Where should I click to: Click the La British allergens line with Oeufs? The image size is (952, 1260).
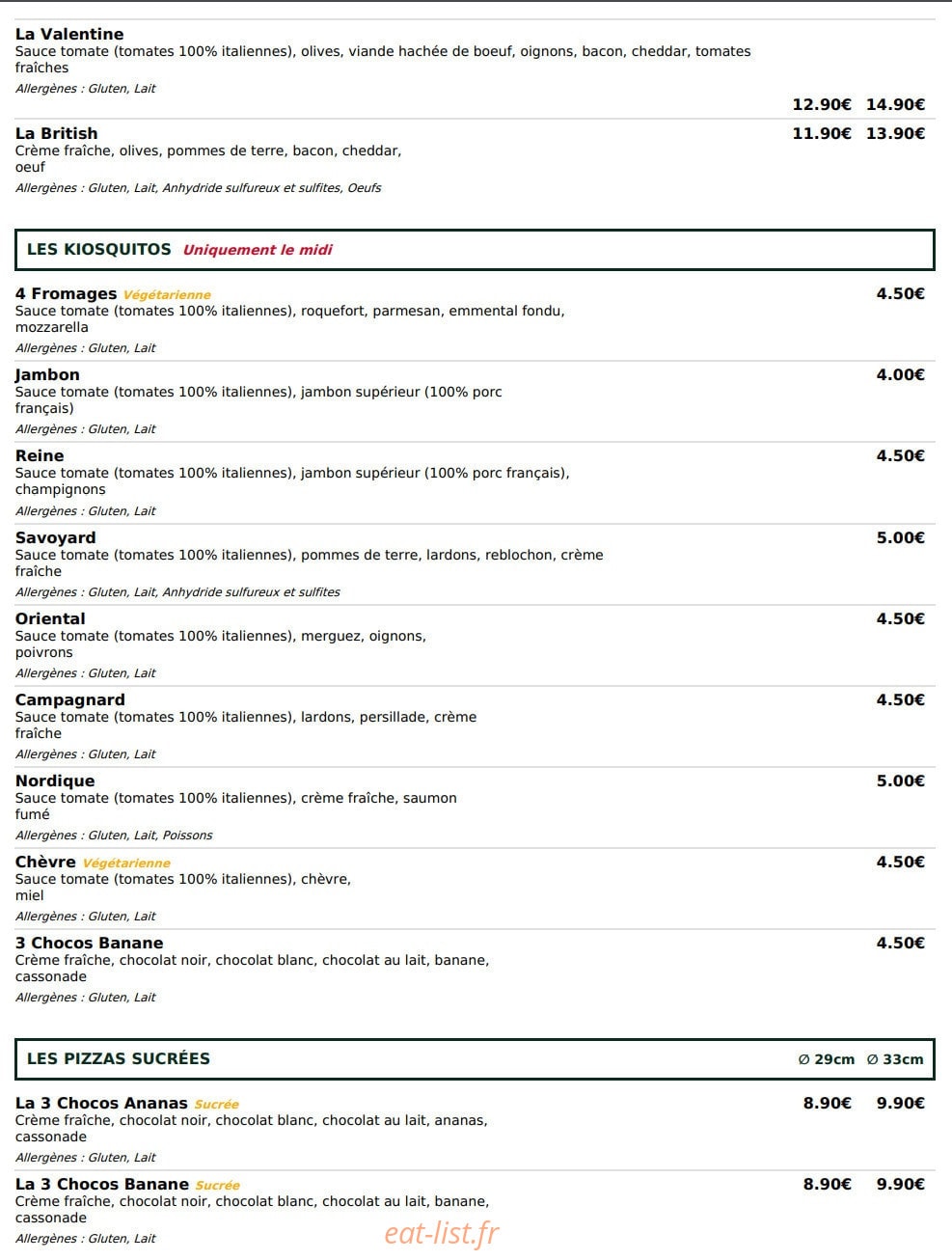(x=198, y=188)
